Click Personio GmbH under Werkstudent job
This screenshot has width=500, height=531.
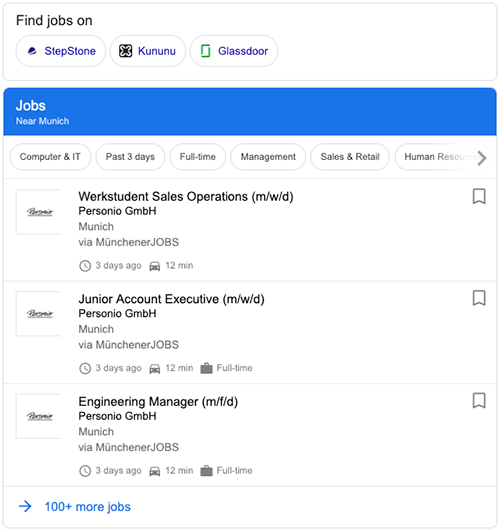(117, 211)
